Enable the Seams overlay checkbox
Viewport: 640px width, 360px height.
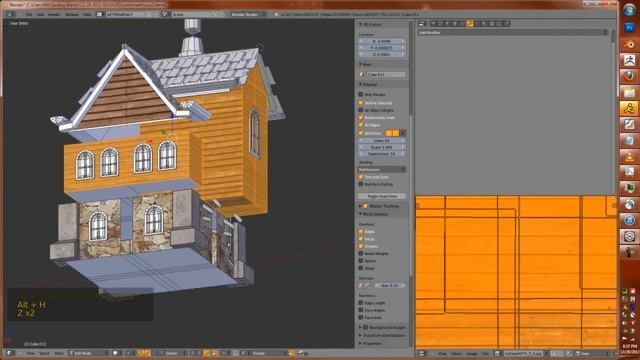[x=361, y=261]
